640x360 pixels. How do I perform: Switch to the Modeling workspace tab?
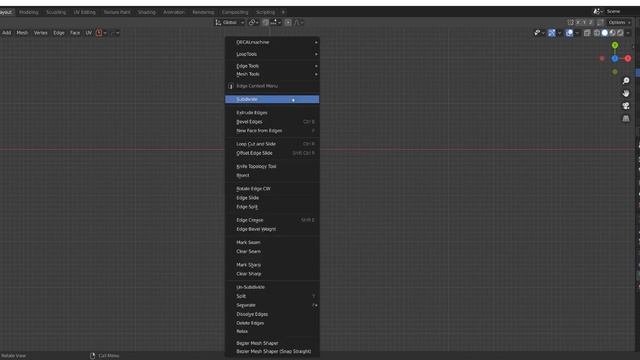pyautogui.click(x=29, y=12)
